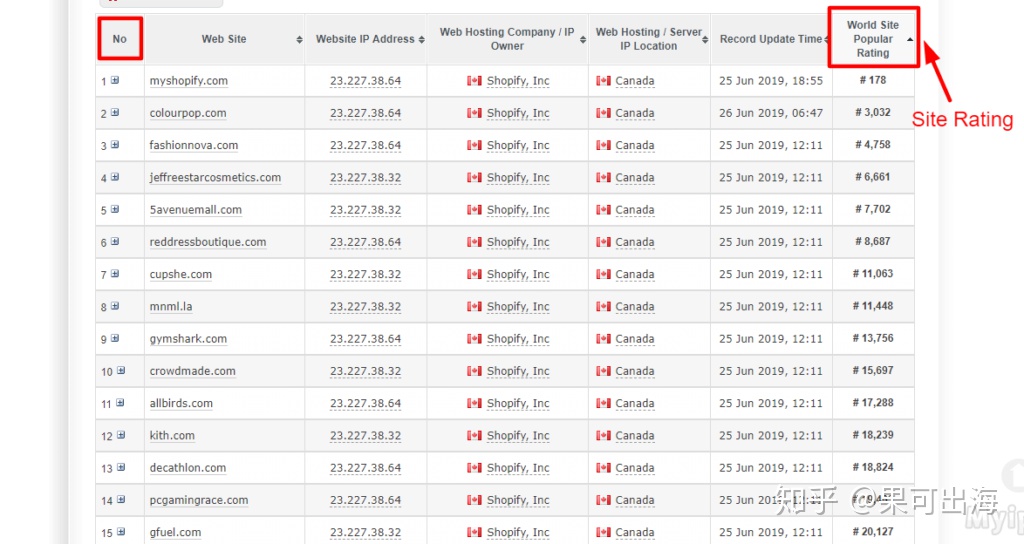Open gfuel.com link
This screenshot has width=1024, height=544.
pyautogui.click(x=176, y=532)
